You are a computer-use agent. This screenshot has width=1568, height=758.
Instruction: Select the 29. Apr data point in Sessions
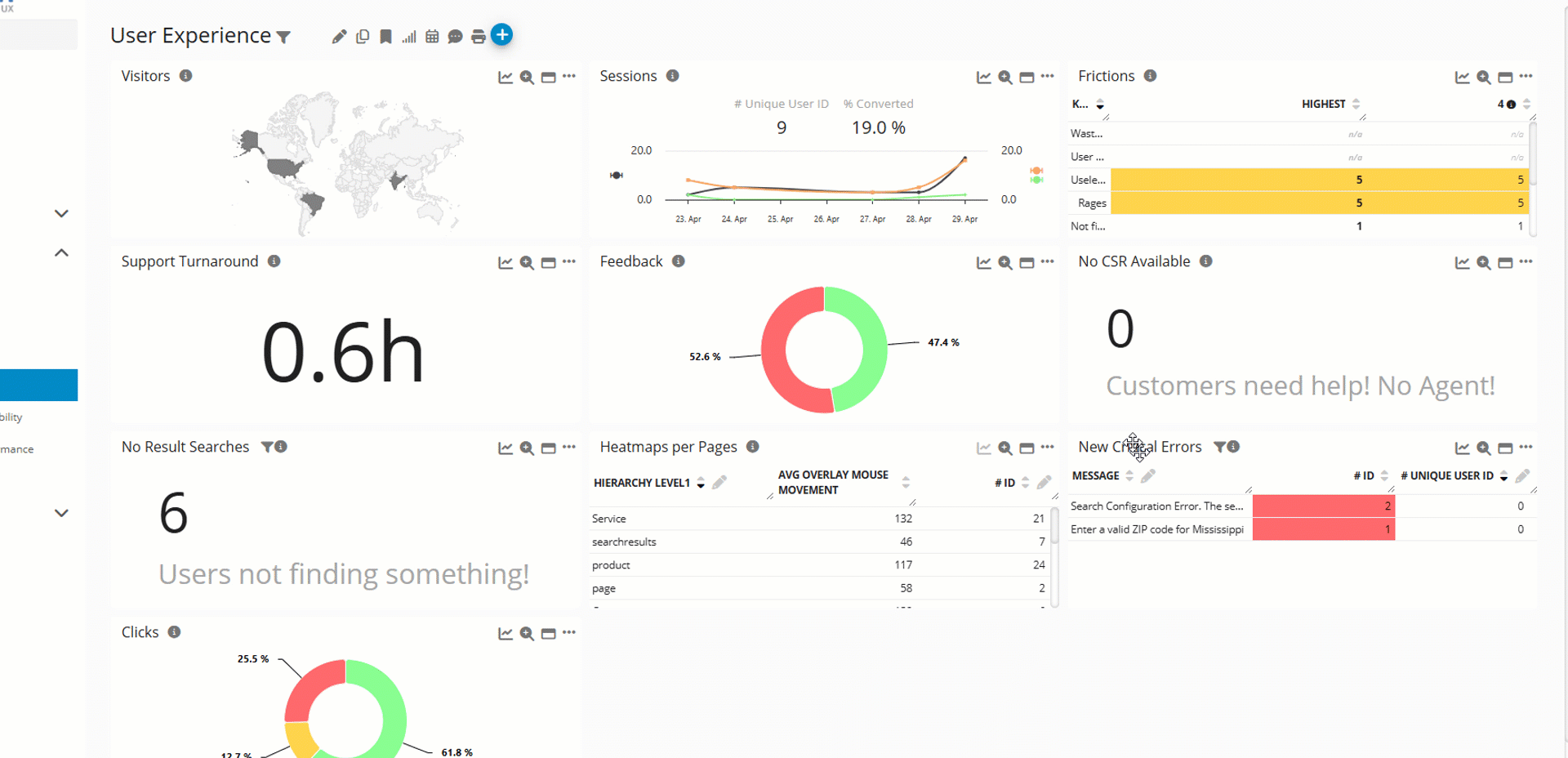(964, 158)
